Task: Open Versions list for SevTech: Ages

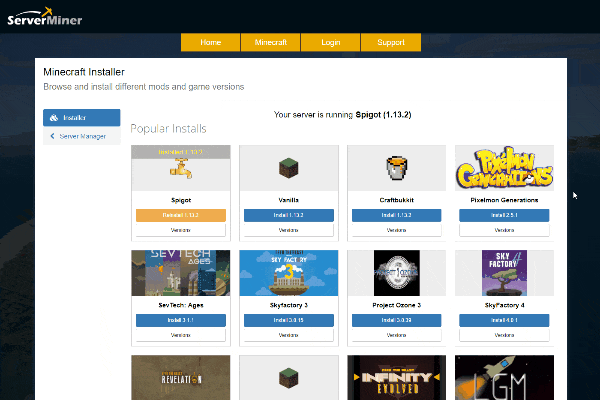Action: (181, 335)
